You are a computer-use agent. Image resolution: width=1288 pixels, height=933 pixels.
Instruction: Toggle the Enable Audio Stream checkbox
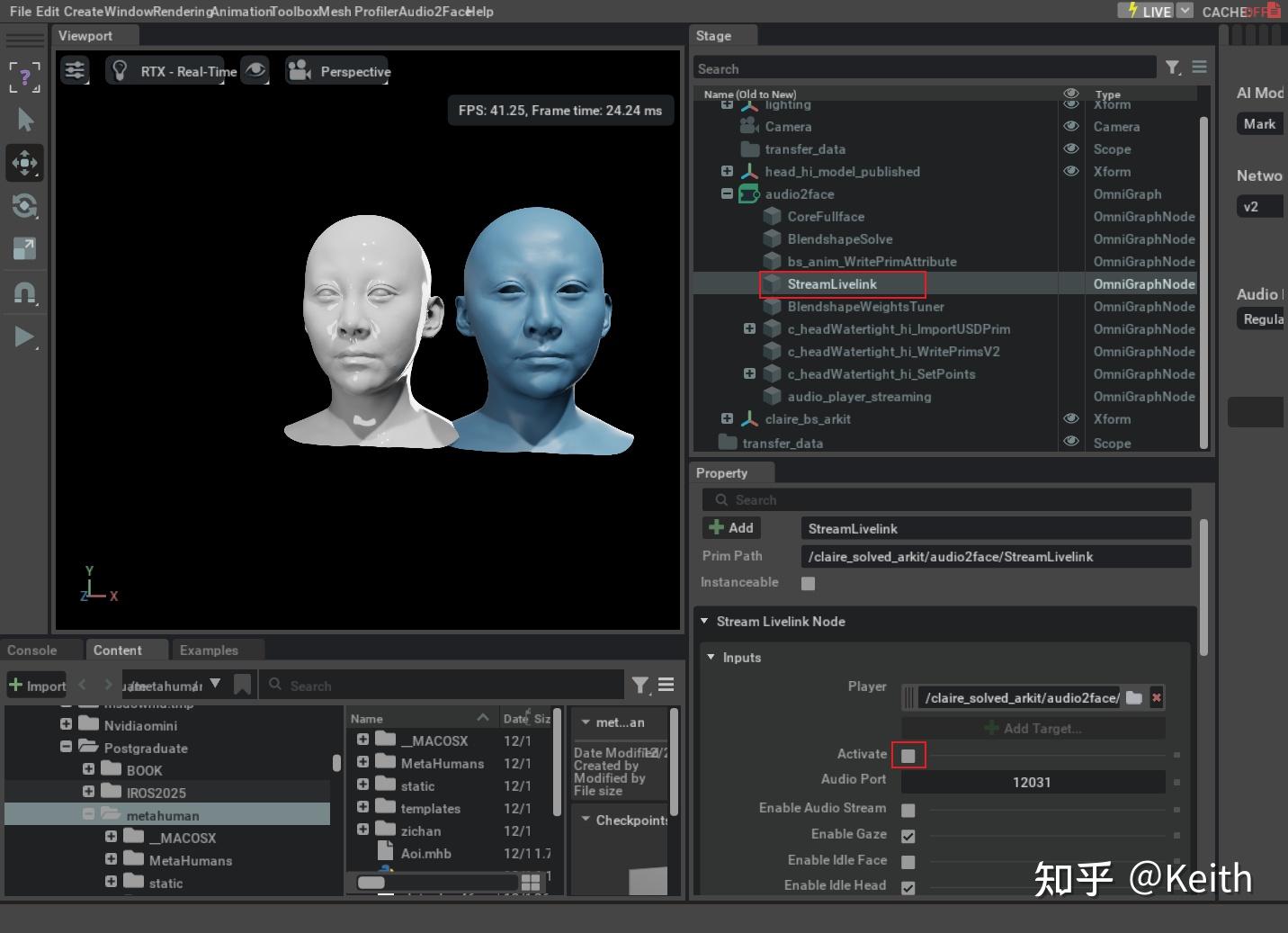tap(908, 809)
